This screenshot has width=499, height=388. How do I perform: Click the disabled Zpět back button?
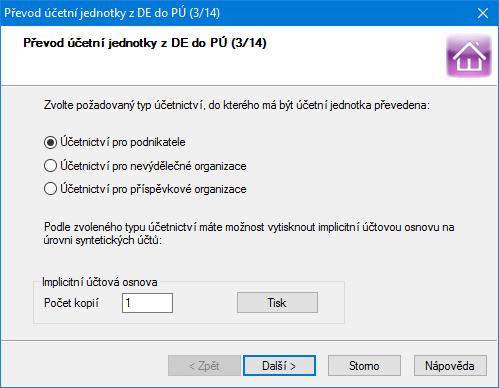tap(204, 366)
